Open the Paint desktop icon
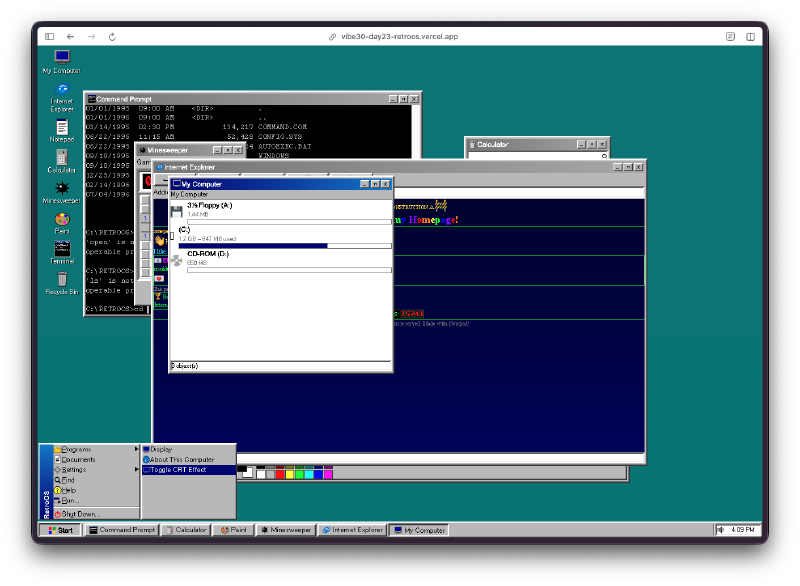The height and width of the screenshot is (586, 800). [62, 220]
